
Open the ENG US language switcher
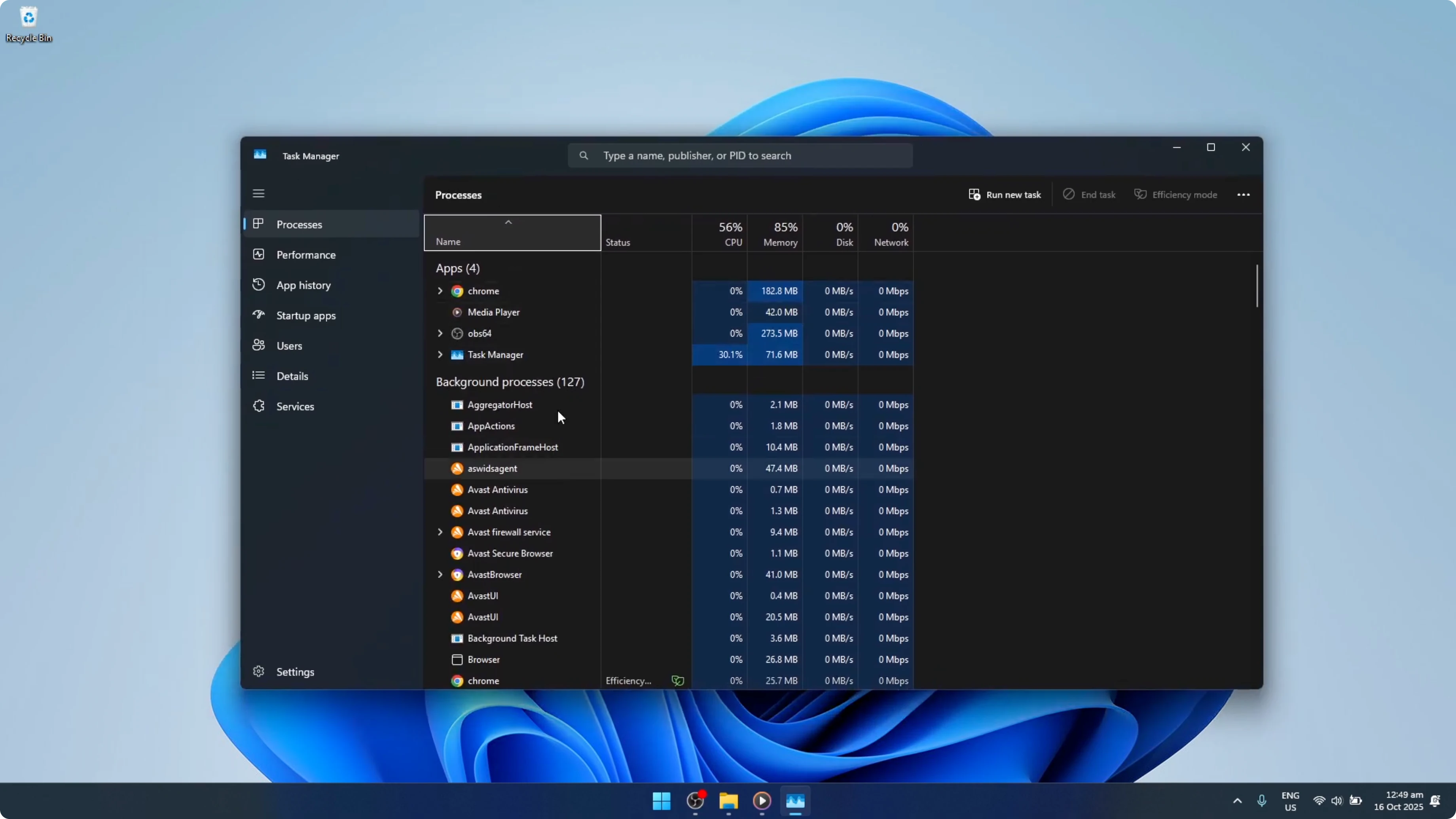click(x=1290, y=801)
